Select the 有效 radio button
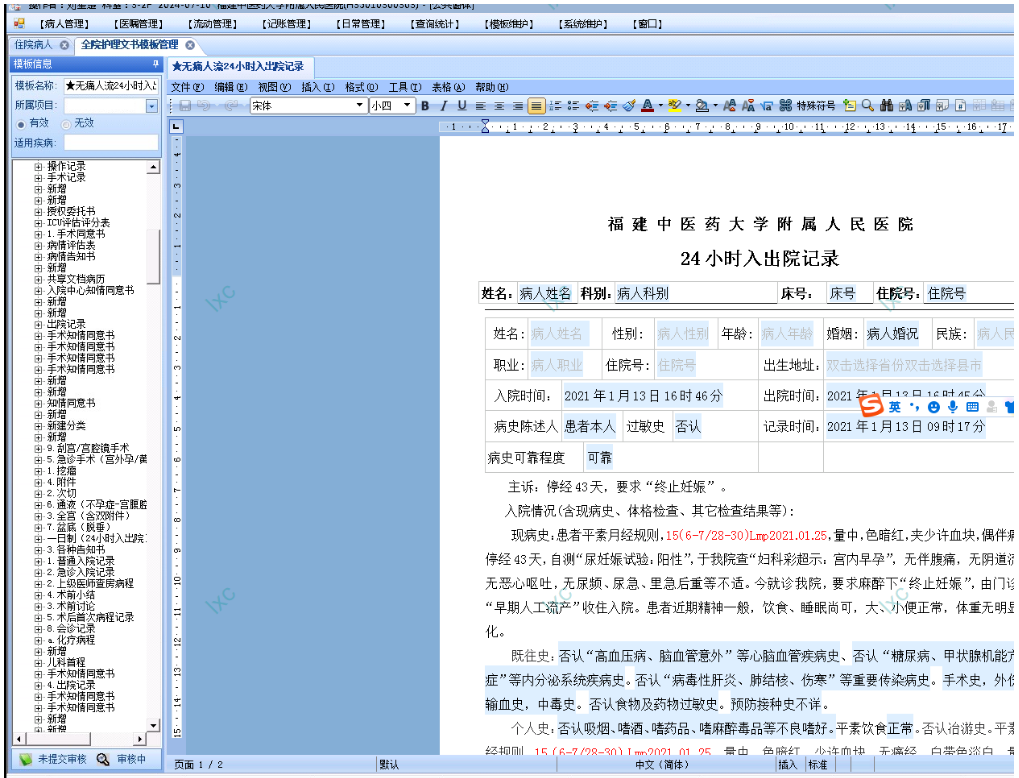This screenshot has width=1019, height=778. (21, 123)
